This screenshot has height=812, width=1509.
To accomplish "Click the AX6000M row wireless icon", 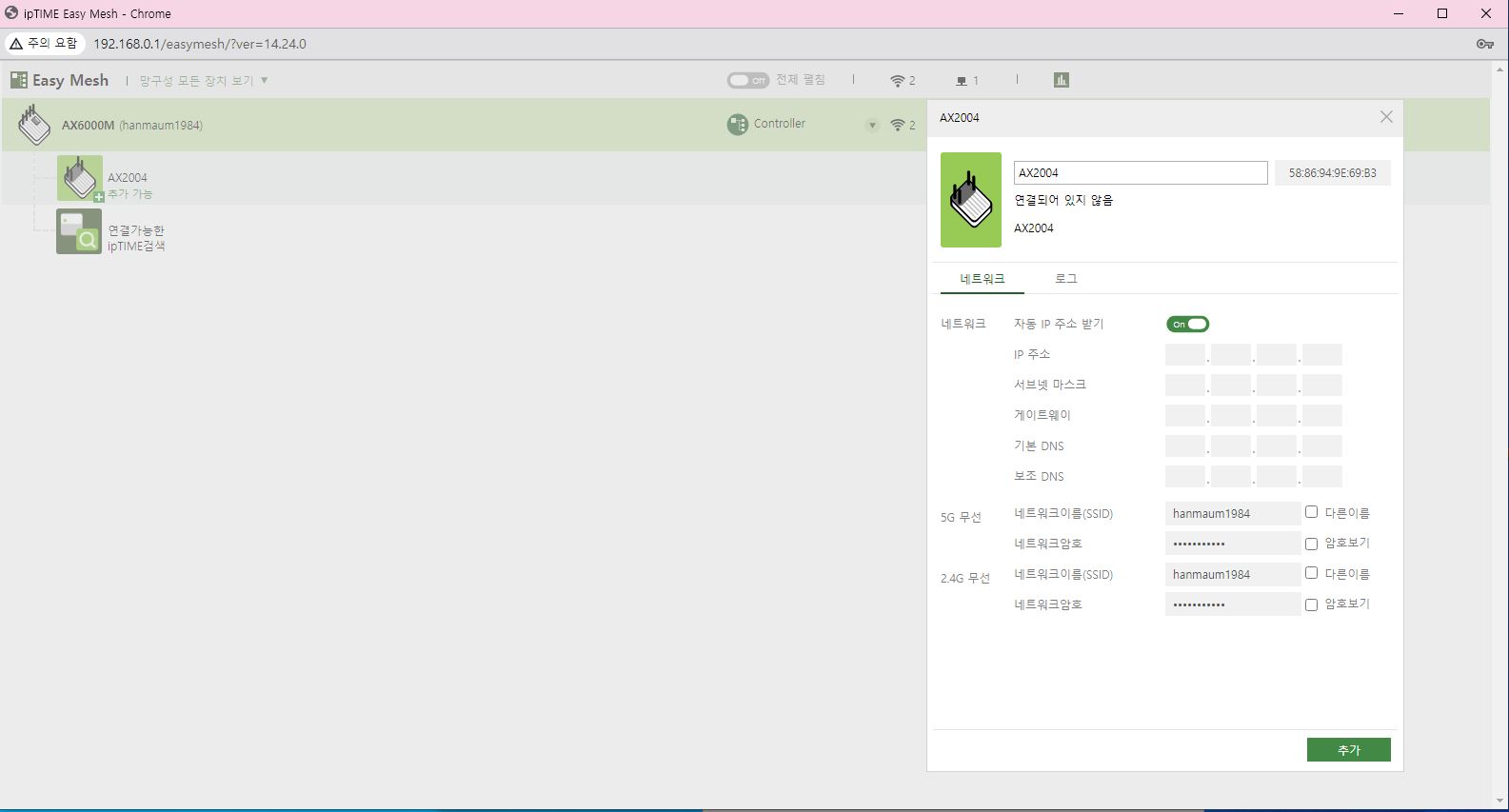I will [897, 125].
